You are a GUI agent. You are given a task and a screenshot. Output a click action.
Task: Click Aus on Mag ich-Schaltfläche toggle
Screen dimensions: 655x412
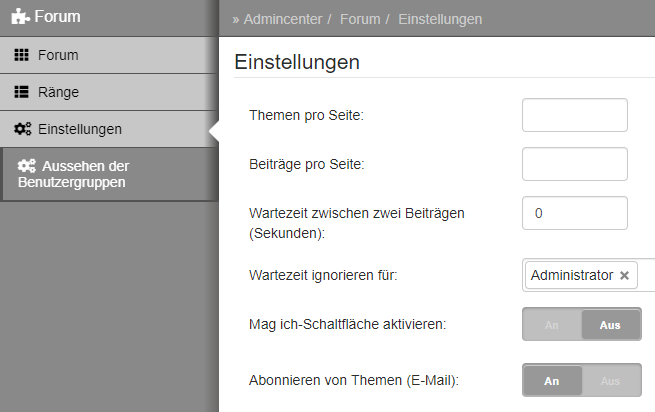pos(610,325)
